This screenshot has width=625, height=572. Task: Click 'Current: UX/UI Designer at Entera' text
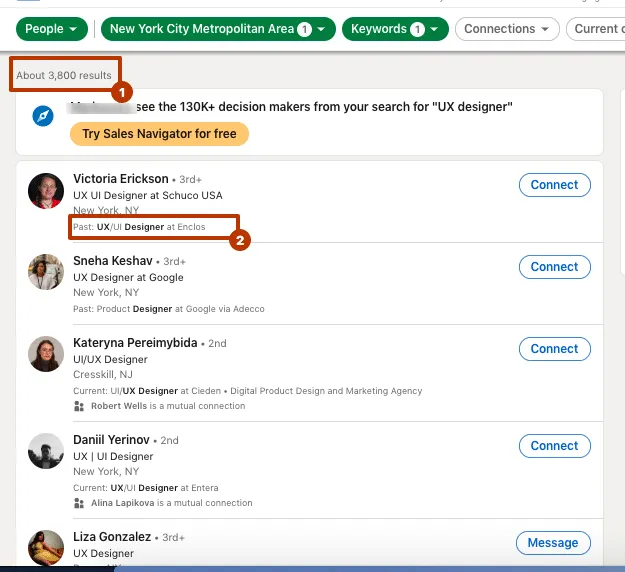tap(145, 488)
